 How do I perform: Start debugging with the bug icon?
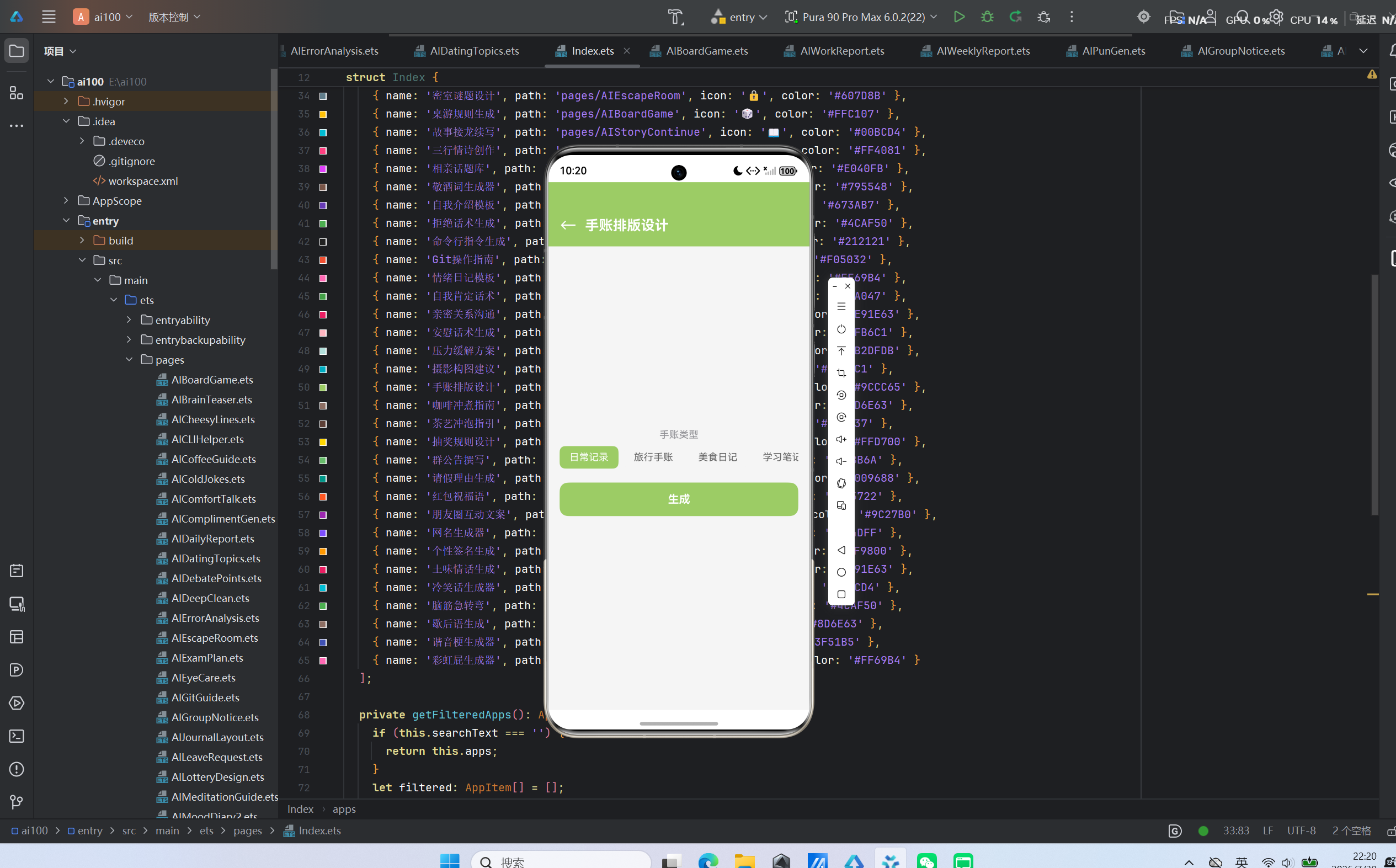coord(987,17)
